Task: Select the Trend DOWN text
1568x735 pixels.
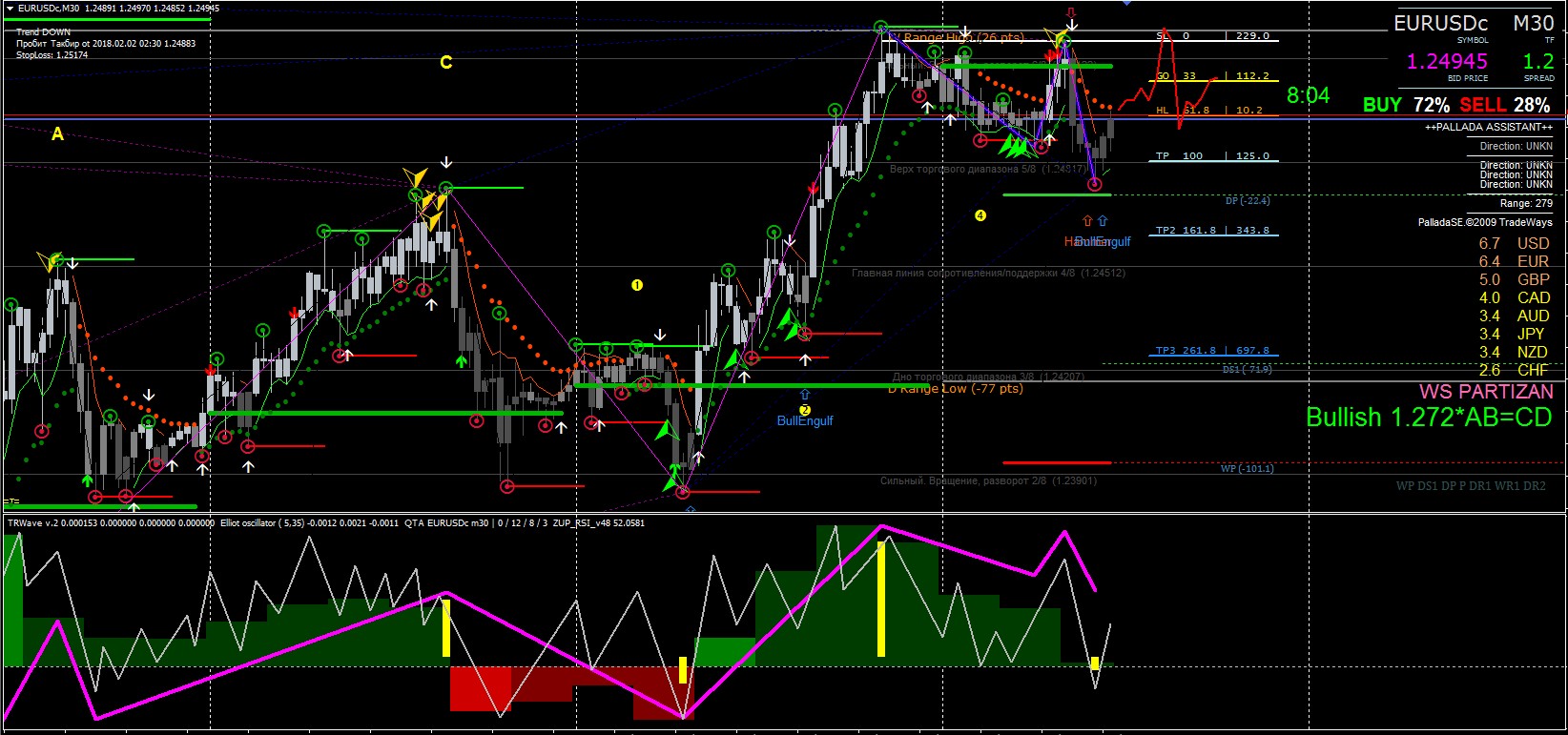Action: (x=43, y=32)
